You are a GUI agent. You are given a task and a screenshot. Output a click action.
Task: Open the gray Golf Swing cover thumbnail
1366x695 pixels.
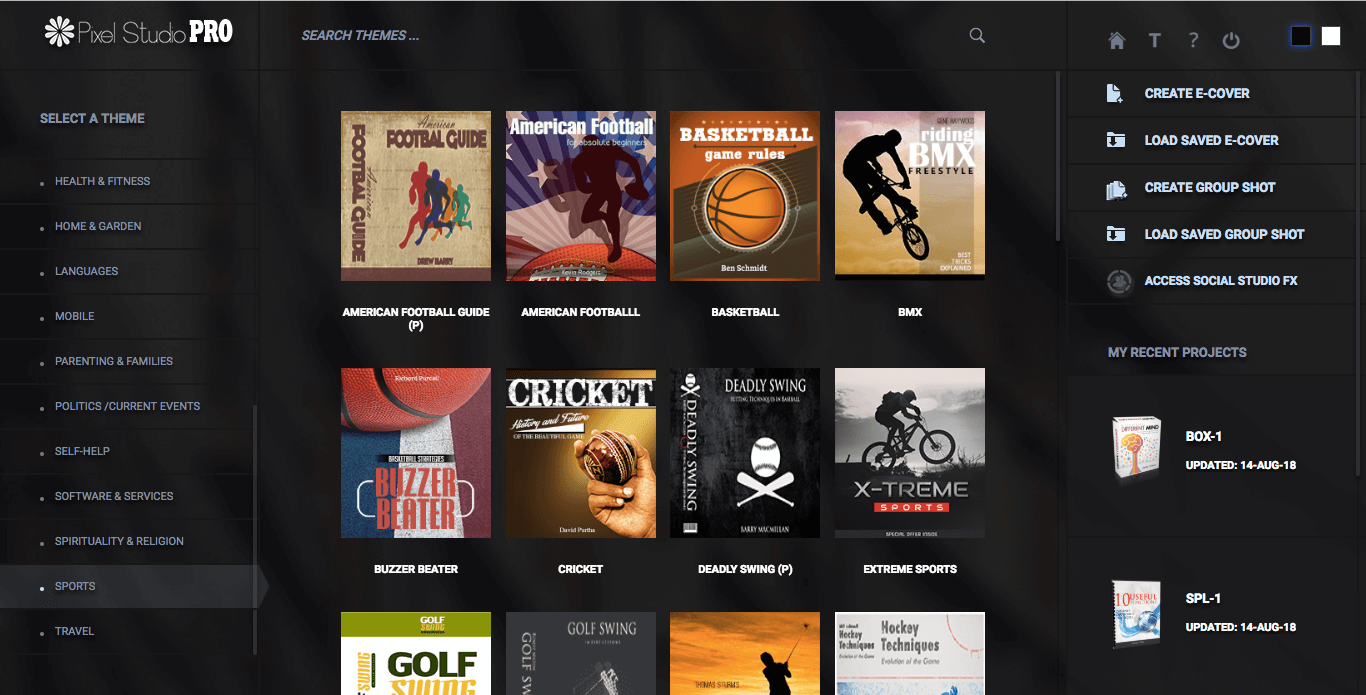581,653
